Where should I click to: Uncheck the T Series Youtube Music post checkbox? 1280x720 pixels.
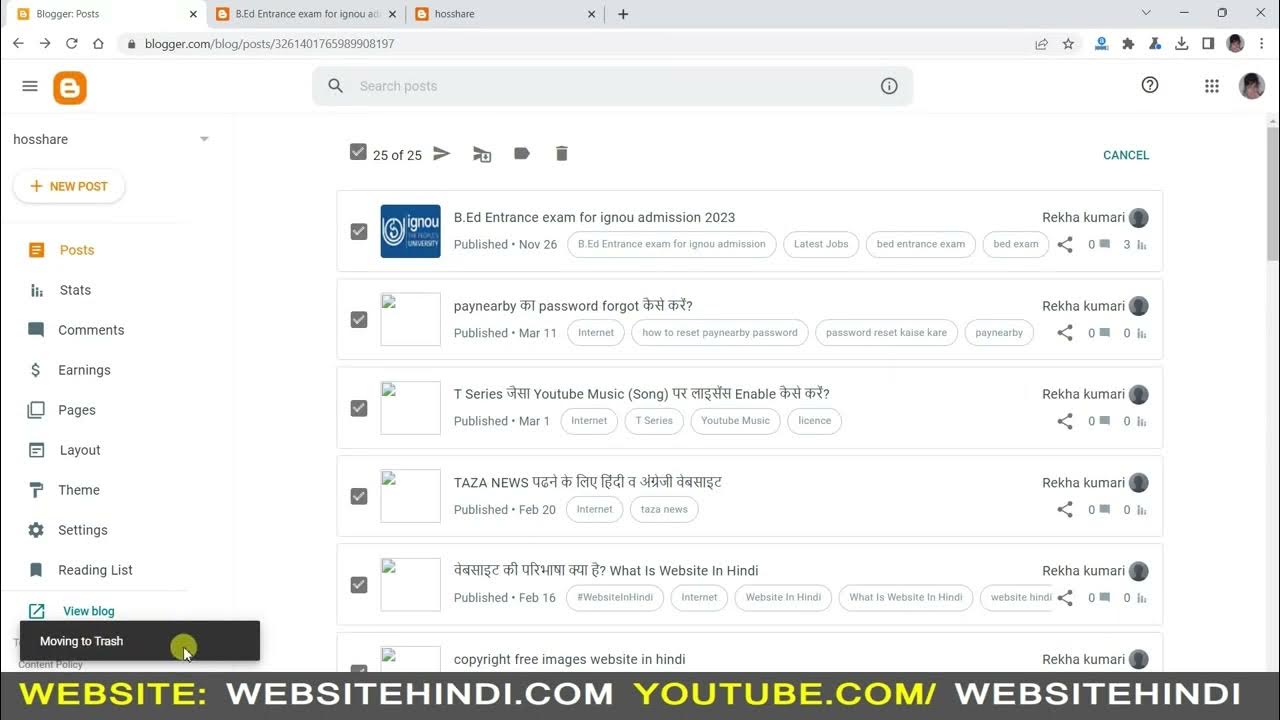(359, 408)
